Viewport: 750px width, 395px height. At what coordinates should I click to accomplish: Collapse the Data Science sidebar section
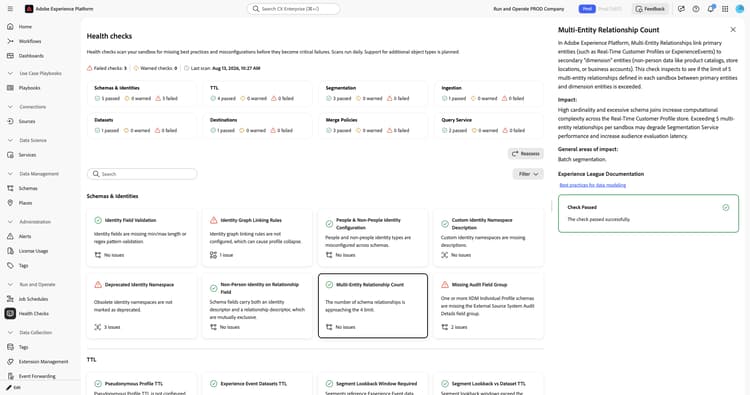[11, 140]
